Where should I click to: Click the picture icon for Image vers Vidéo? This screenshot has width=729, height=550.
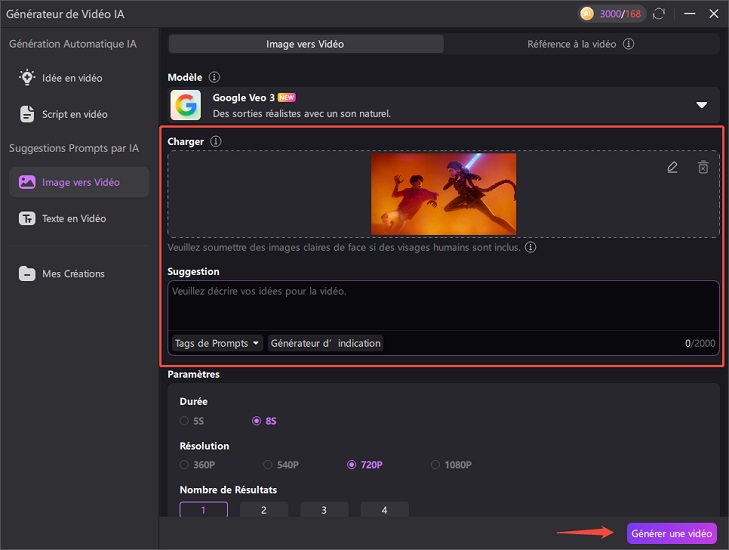[x=27, y=182]
